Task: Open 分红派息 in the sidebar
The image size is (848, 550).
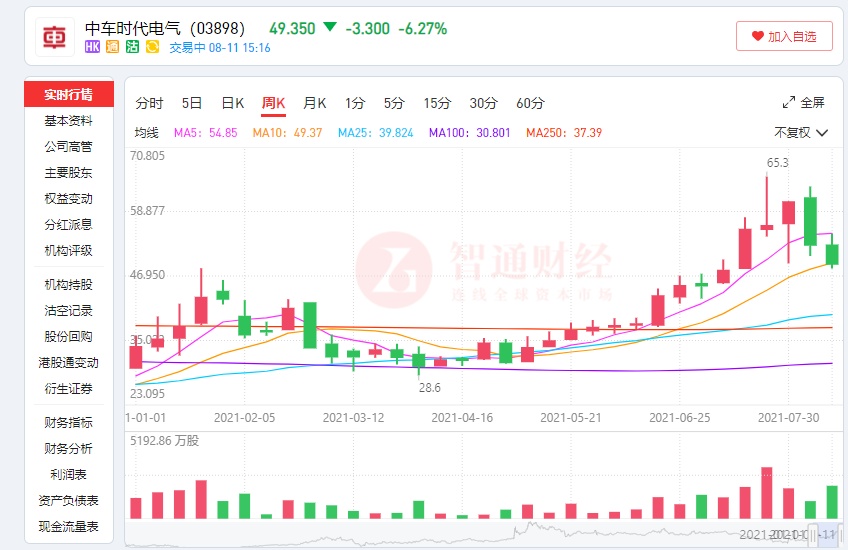Action: 69,224
